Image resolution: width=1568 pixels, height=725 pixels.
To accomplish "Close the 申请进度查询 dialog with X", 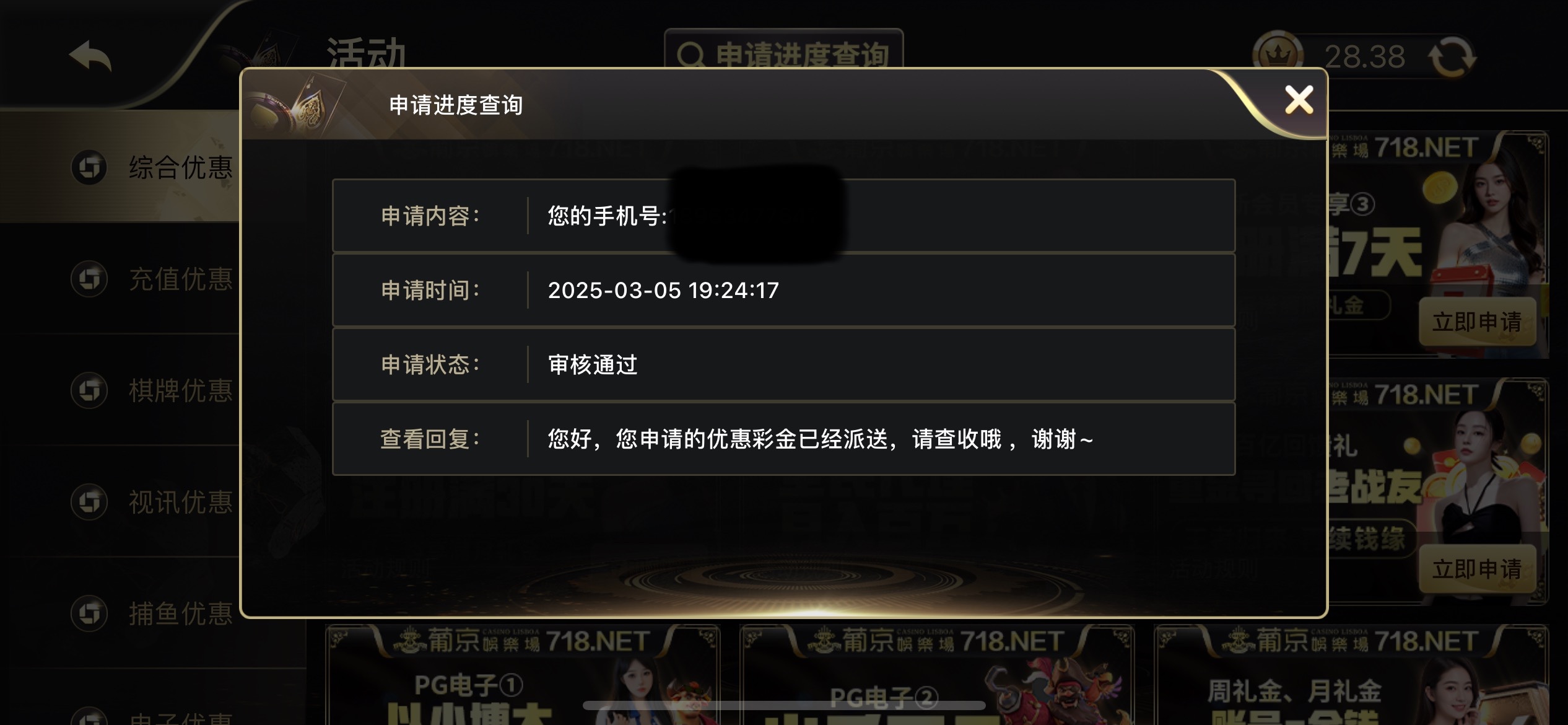I will pyautogui.click(x=1299, y=100).
